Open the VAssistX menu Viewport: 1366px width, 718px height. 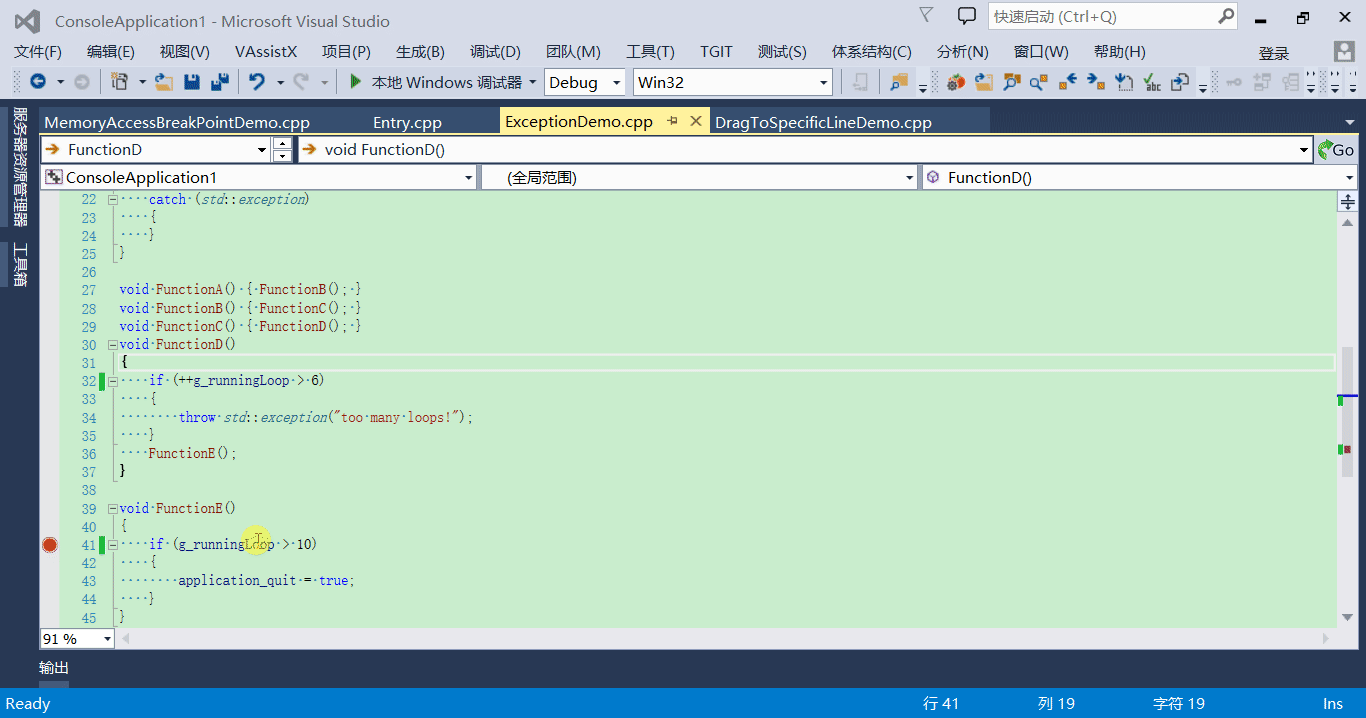pos(266,52)
